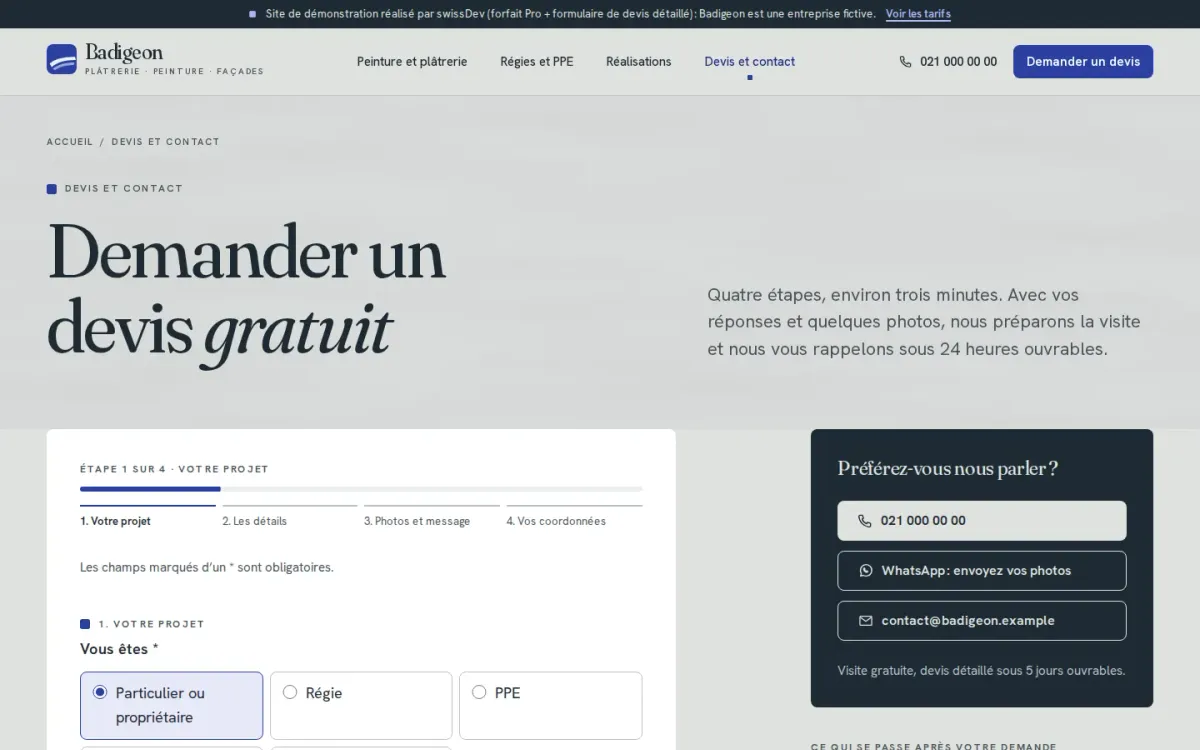1200x750 pixels.
Task: Click the WhatsApp icon in sidebar card
Action: tap(866, 571)
